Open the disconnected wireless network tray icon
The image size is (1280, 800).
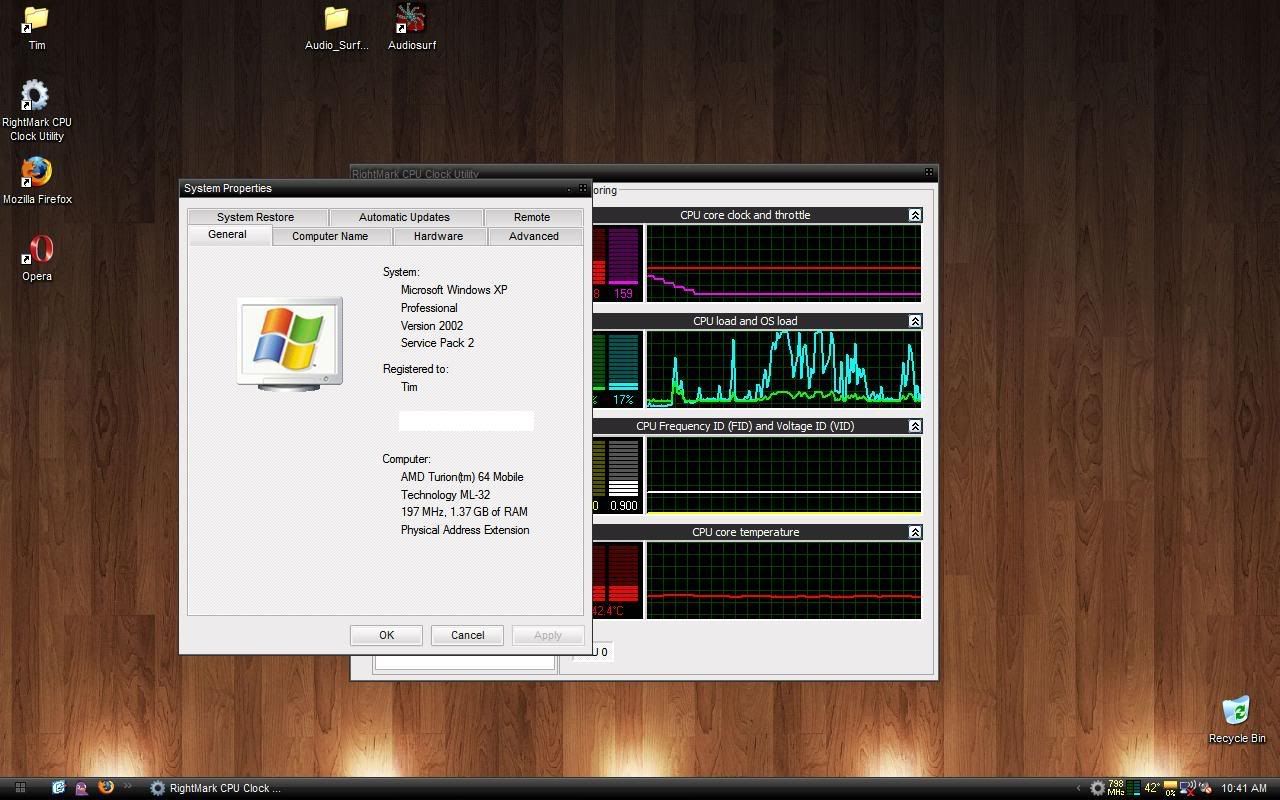pyautogui.click(x=1187, y=788)
